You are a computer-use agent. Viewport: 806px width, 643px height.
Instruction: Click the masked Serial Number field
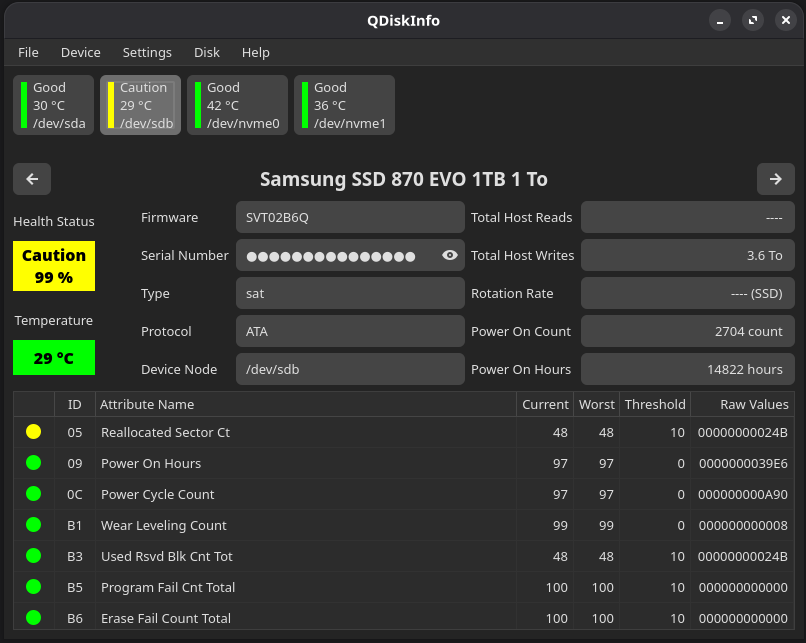click(x=350, y=255)
